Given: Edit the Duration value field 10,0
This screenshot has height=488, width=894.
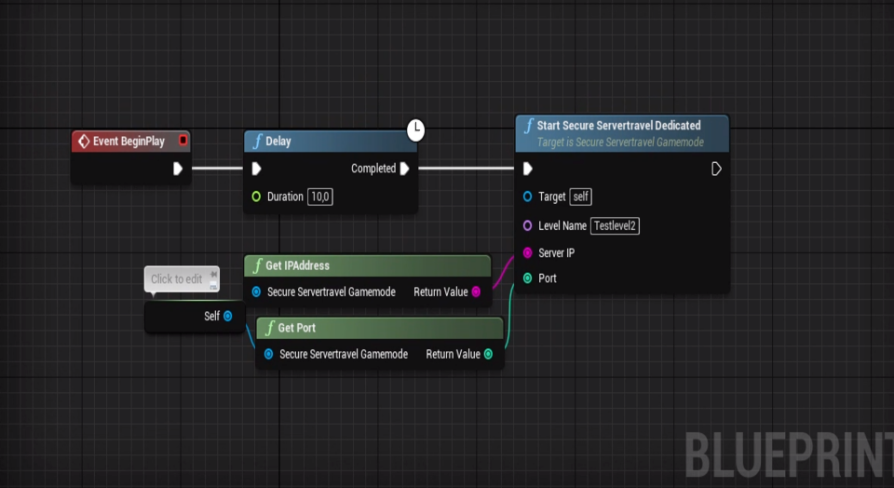Looking at the screenshot, I should pyautogui.click(x=320, y=197).
